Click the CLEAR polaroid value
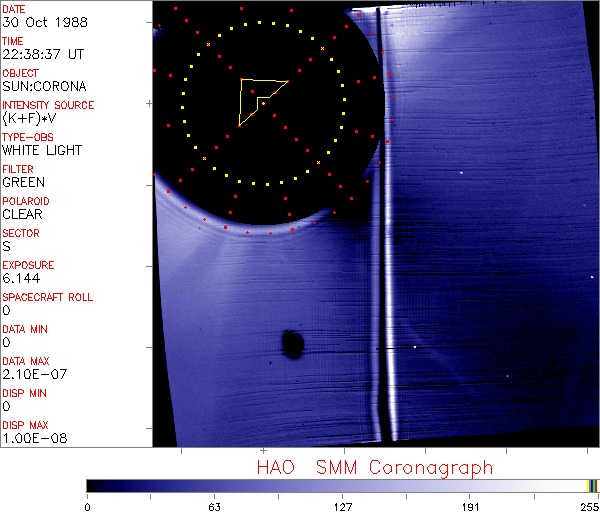Viewport: 600px width, 512px height. (x=22, y=214)
